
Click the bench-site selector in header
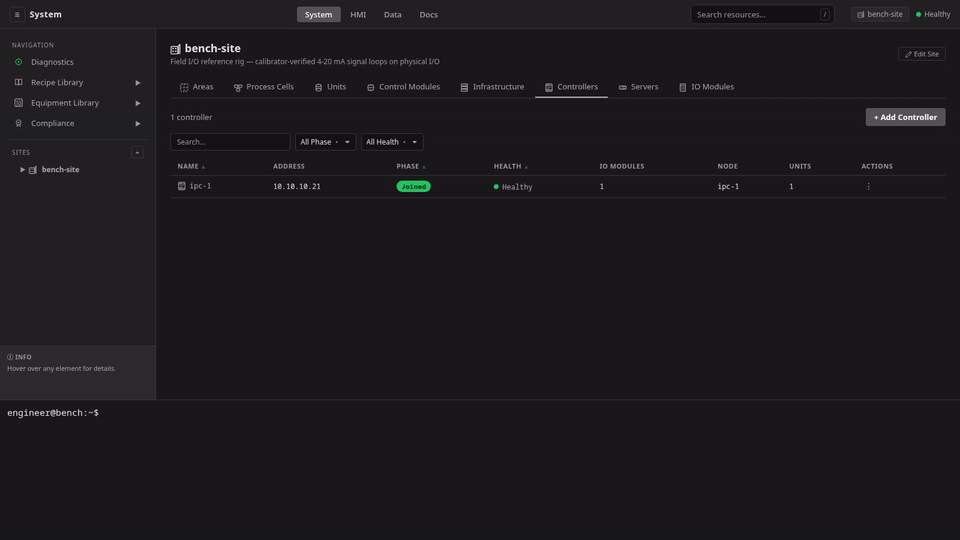[x=880, y=14]
